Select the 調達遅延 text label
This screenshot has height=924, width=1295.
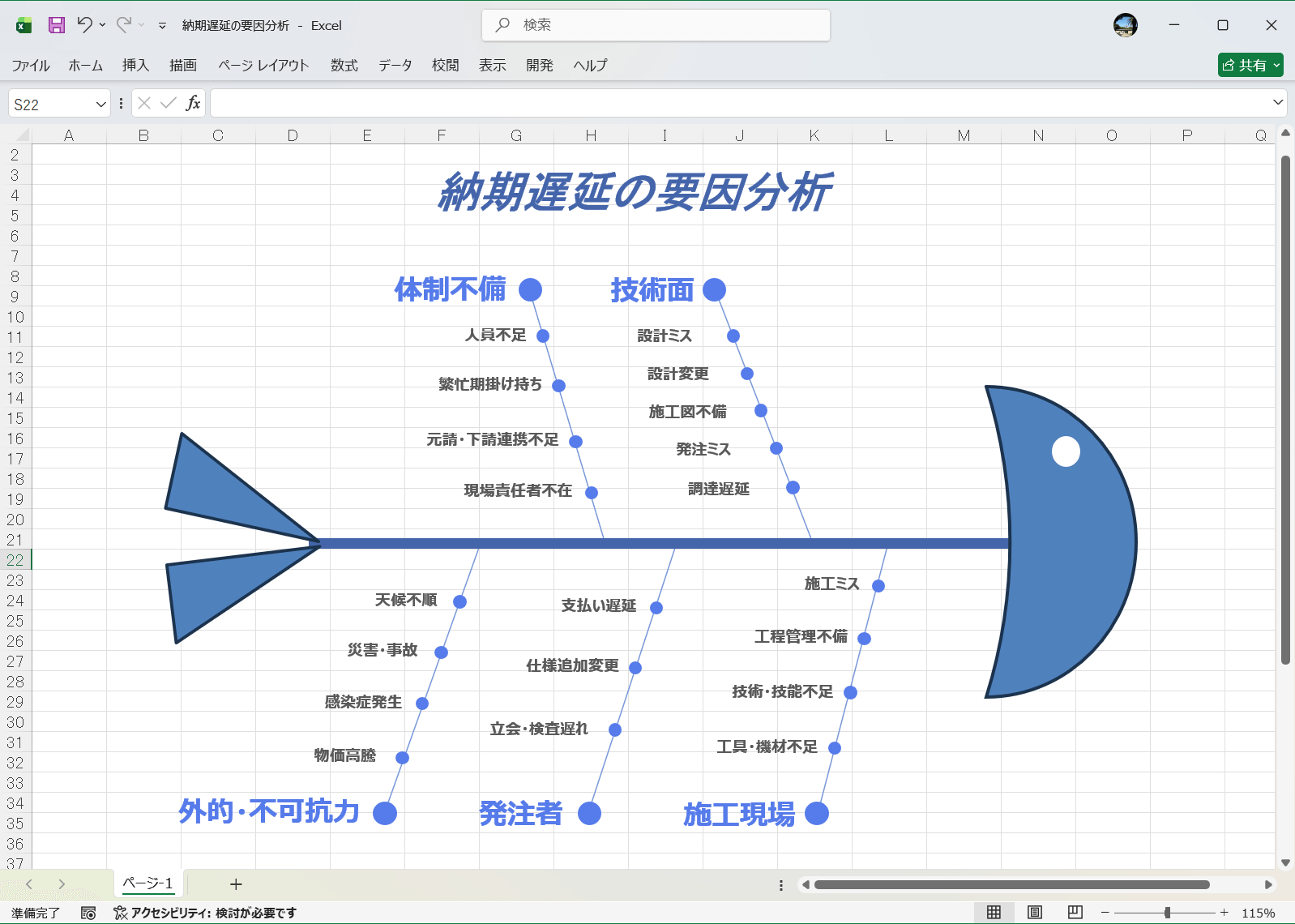(x=719, y=489)
